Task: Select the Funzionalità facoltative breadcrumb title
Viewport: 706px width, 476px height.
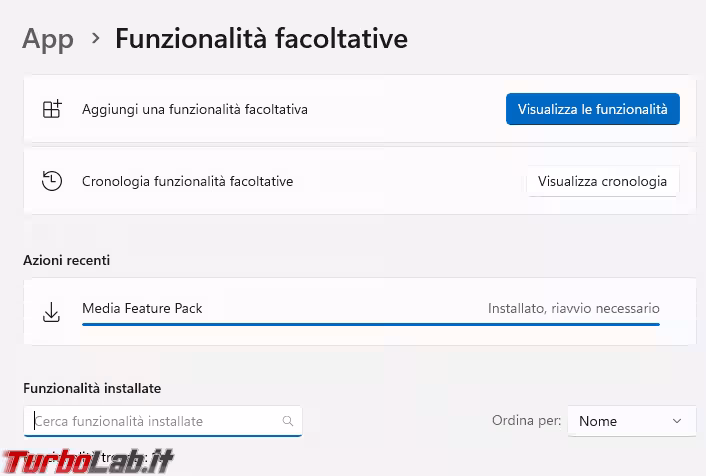Action: 261,39
